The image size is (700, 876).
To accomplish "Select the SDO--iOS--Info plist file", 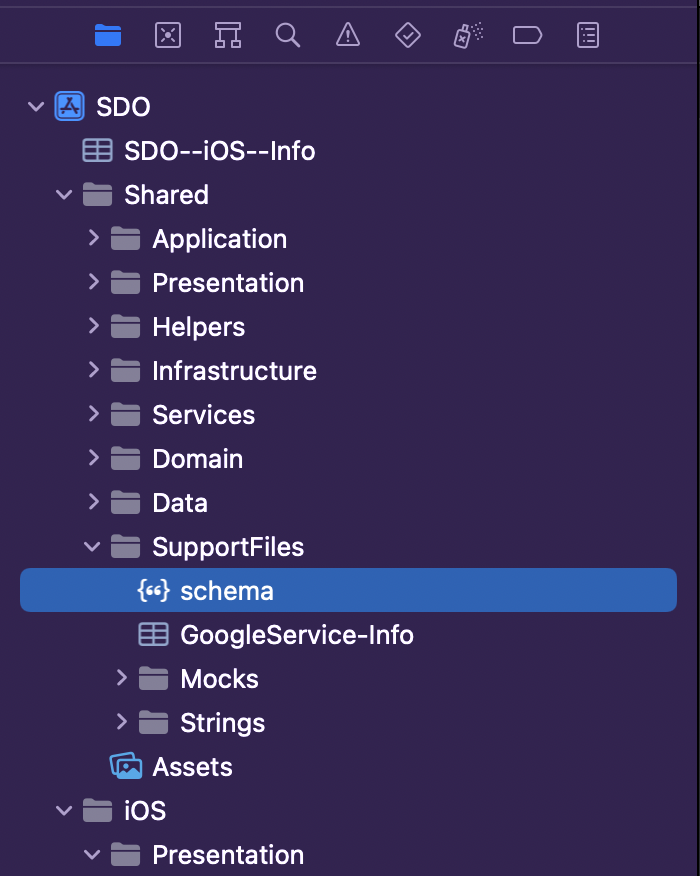I will click(219, 151).
